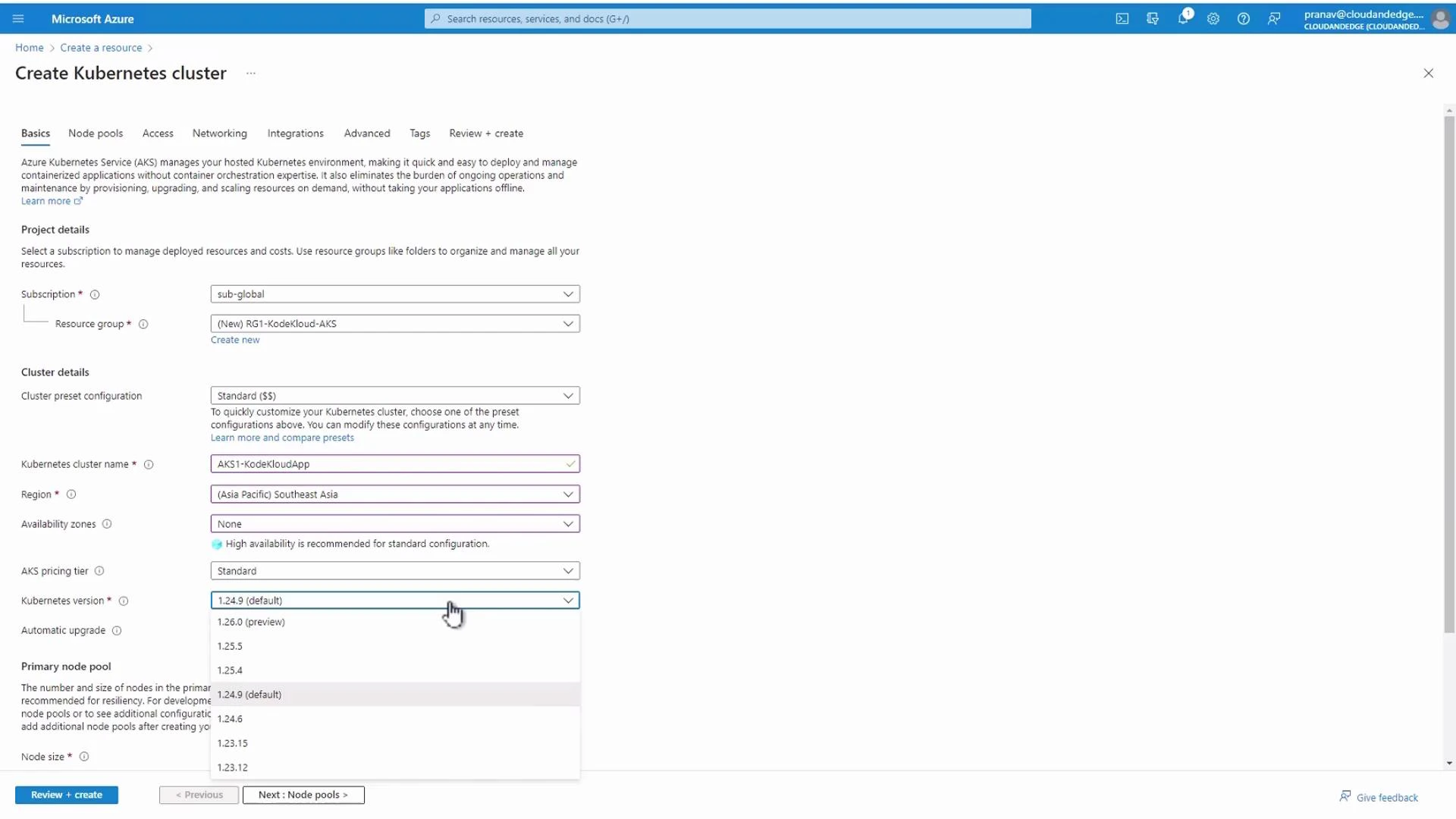
Task: Click the Availability zones info icon
Action: pos(108,523)
